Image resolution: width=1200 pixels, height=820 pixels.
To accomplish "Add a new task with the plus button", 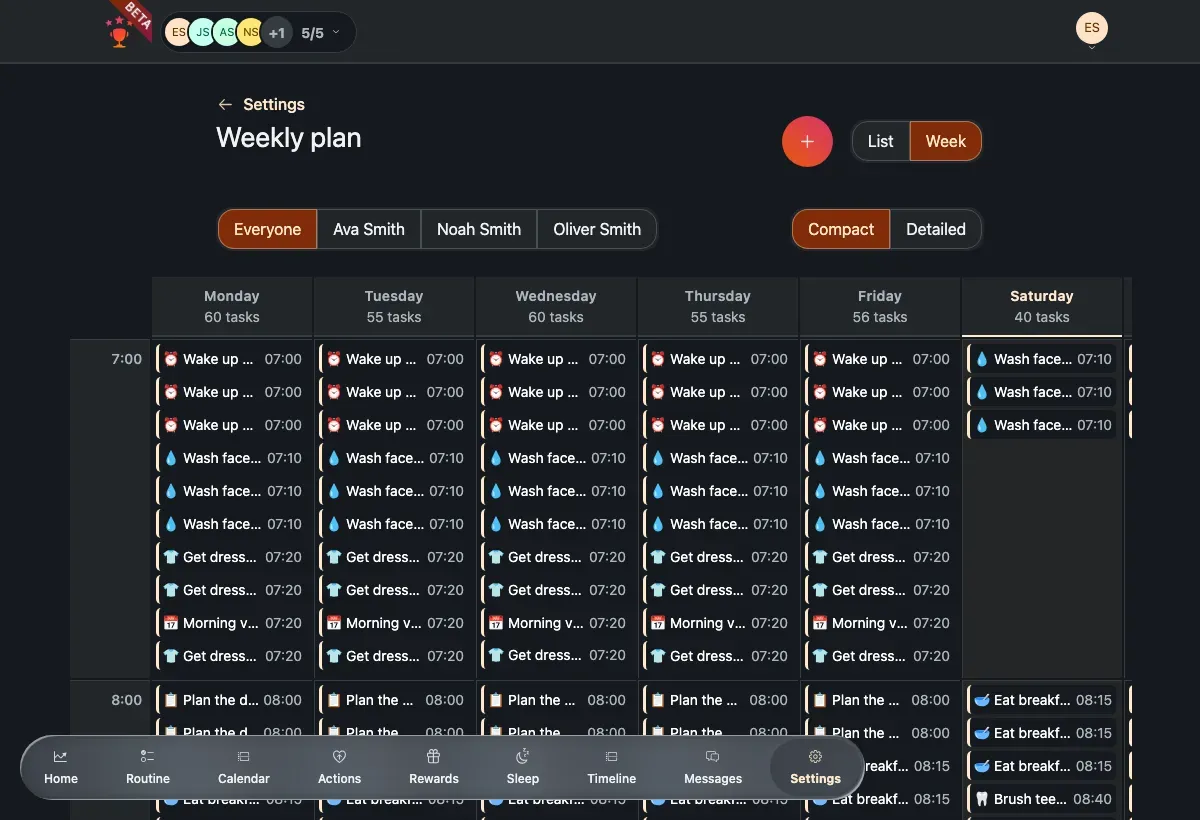I will click(807, 141).
